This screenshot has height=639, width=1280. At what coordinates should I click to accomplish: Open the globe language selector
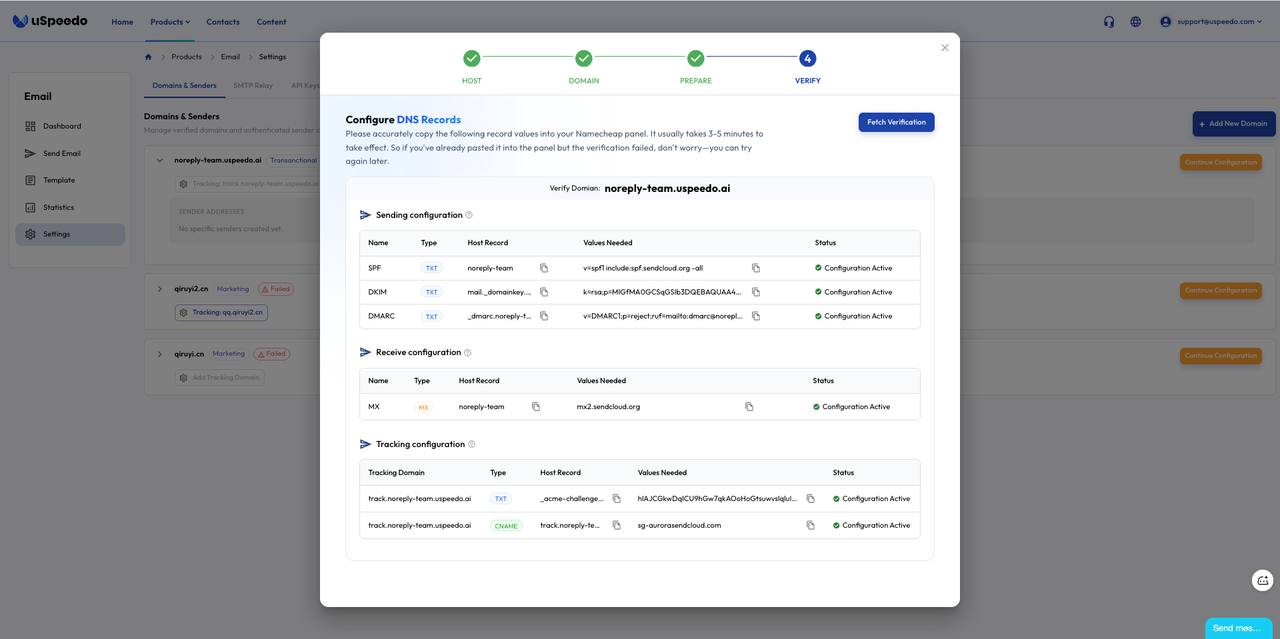click(x=1136, y=22)
